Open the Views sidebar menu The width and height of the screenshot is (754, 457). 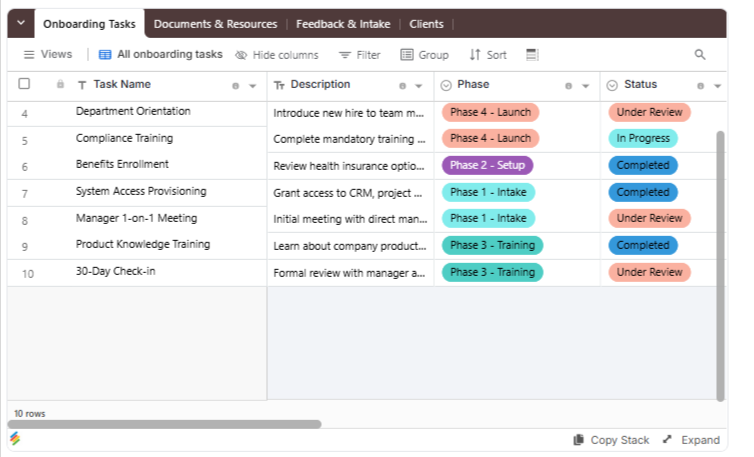[x=48, y=54]
